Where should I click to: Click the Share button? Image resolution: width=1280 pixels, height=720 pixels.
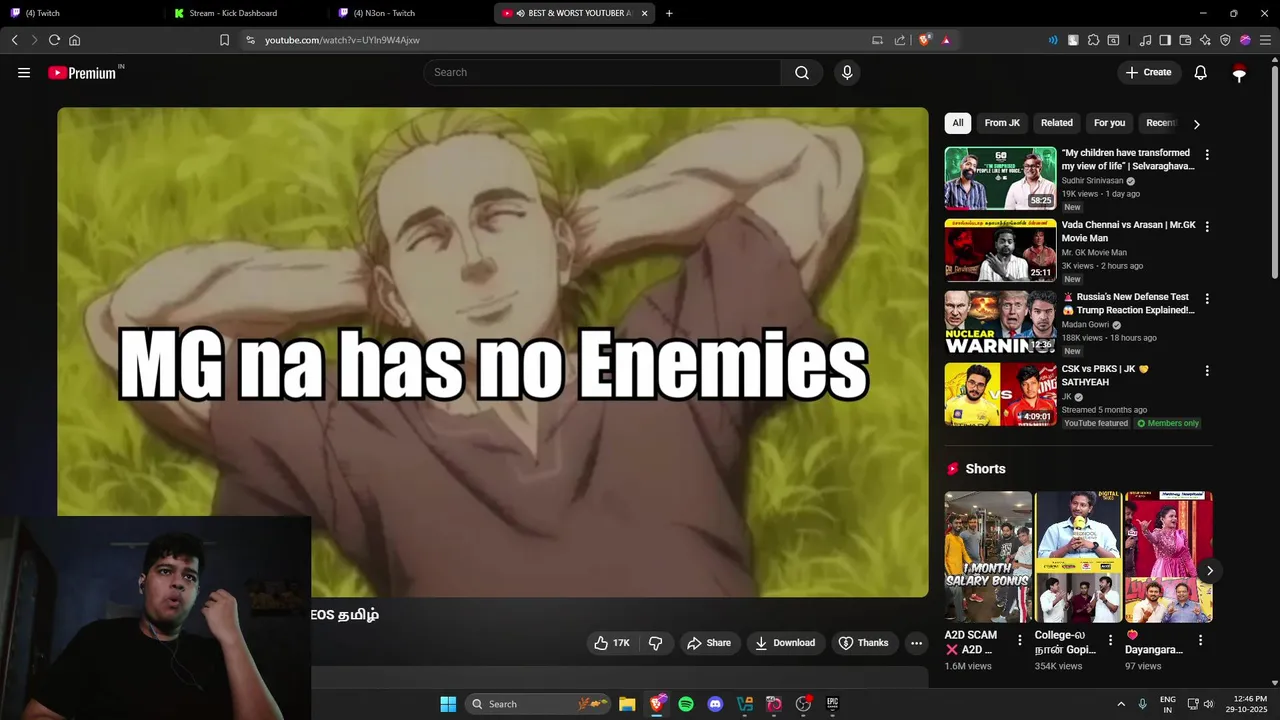point(708,643)
